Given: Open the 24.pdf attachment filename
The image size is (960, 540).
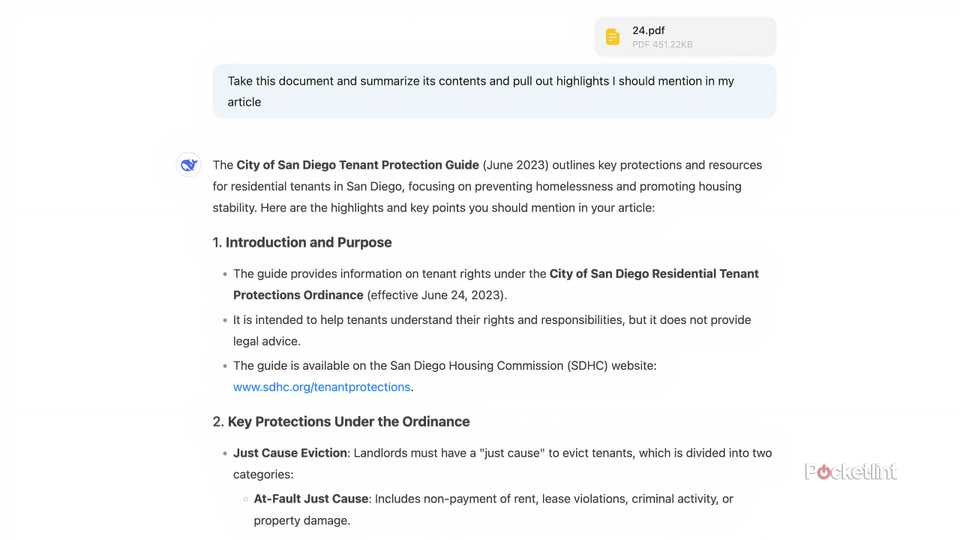Looking at the screenshot, I should tap(648, 30).
